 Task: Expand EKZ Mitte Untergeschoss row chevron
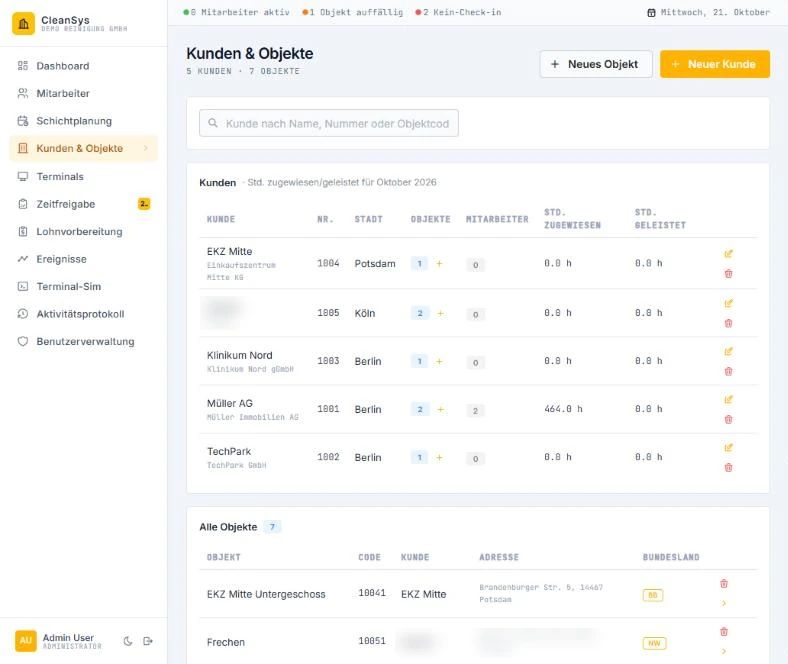click(724, 603)
